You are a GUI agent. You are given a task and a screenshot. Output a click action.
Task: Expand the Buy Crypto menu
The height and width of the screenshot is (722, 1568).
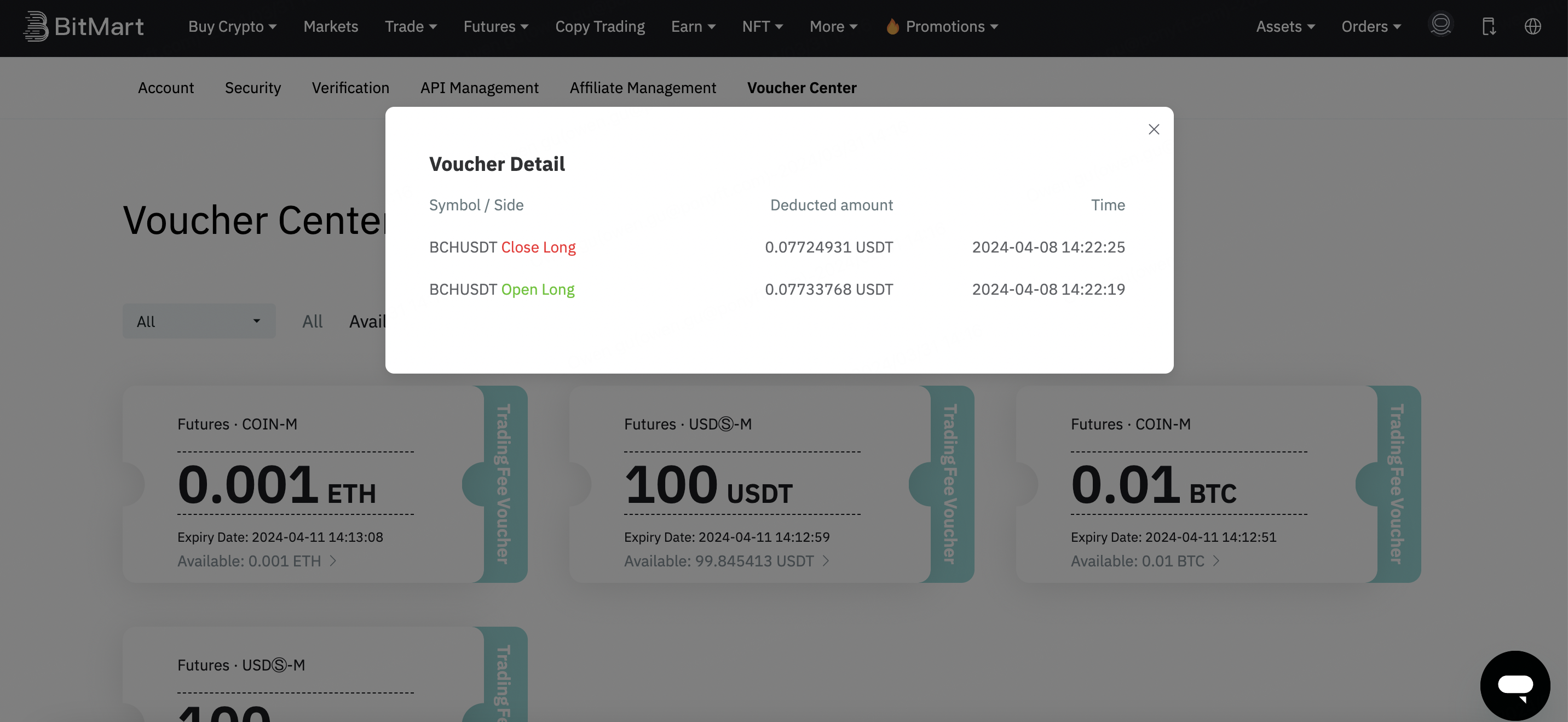(233, 26)
